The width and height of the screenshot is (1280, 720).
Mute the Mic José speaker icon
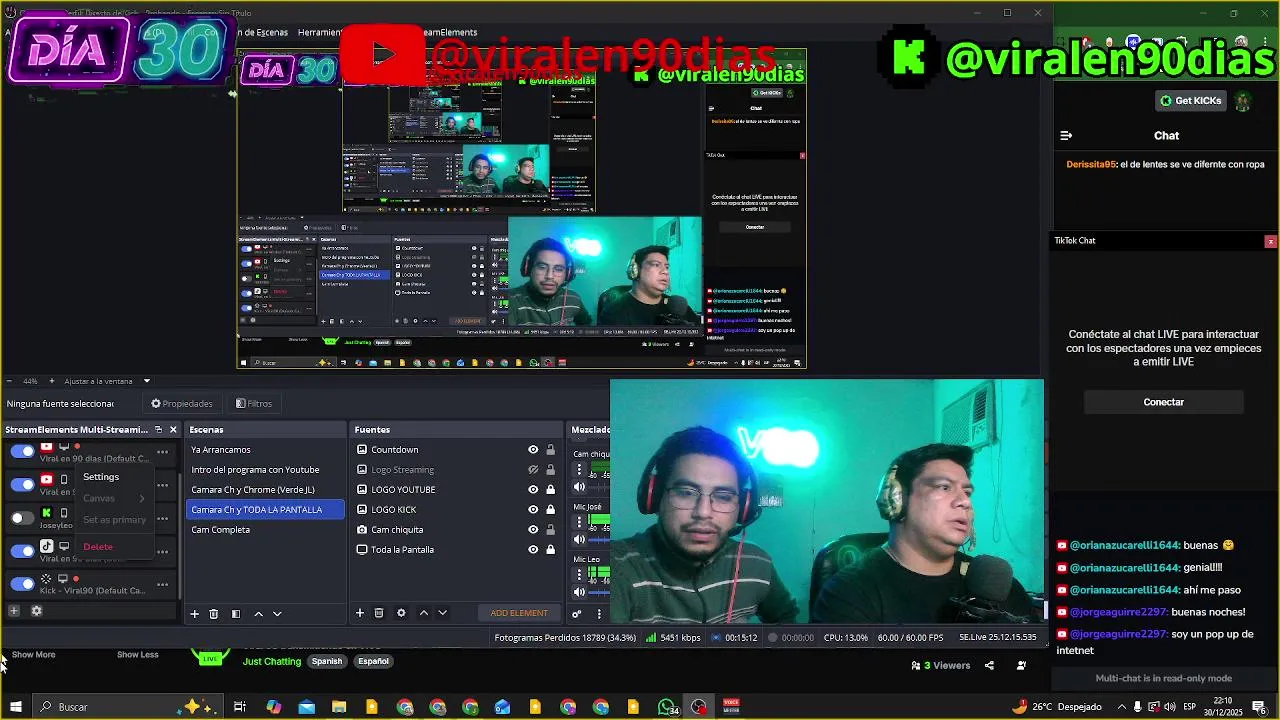(579, 539)
